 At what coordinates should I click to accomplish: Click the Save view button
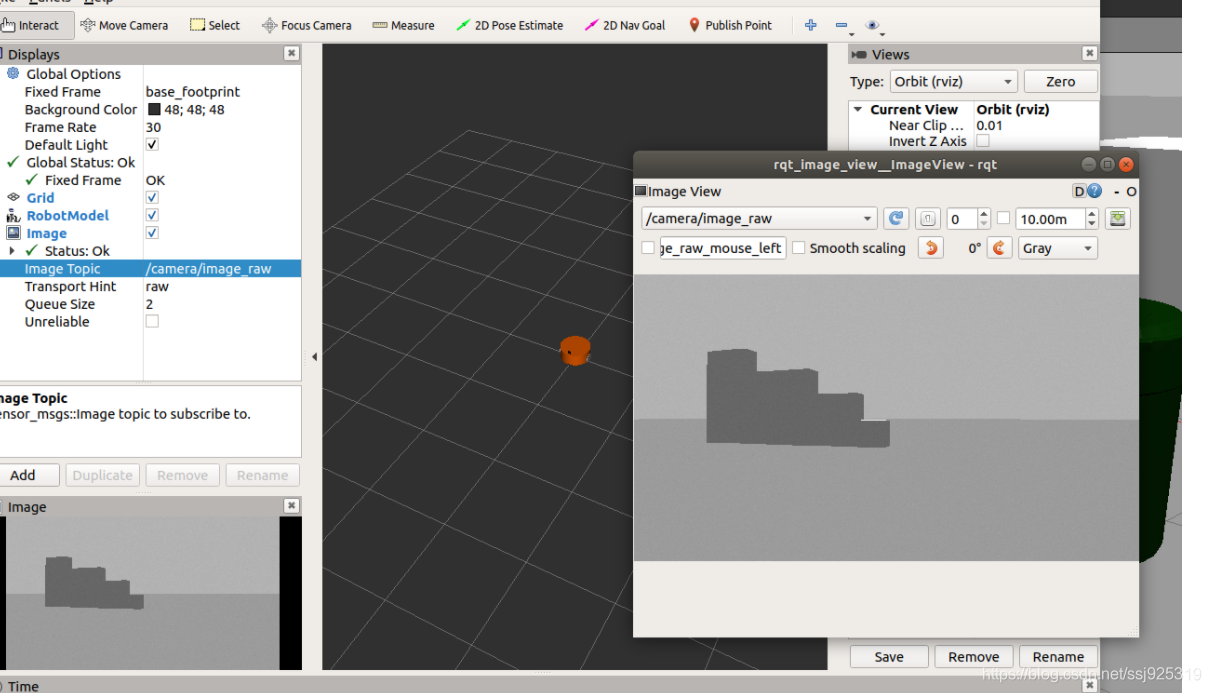click(x=889, y=657)
